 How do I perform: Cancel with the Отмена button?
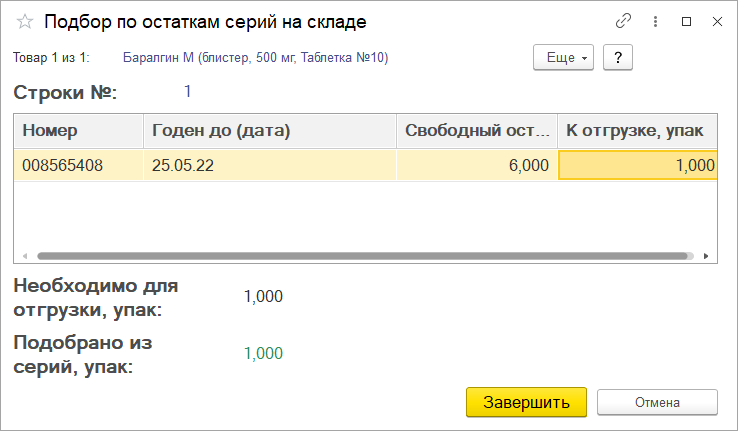click(657, 402)
